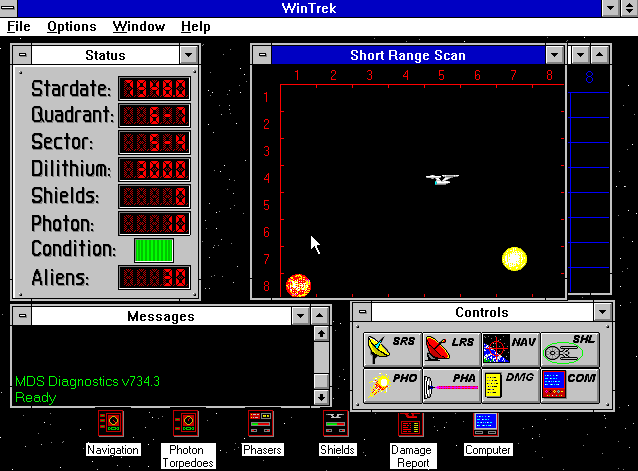638x471 pixels.
Task: Open the Options menu
Action: 72,26
